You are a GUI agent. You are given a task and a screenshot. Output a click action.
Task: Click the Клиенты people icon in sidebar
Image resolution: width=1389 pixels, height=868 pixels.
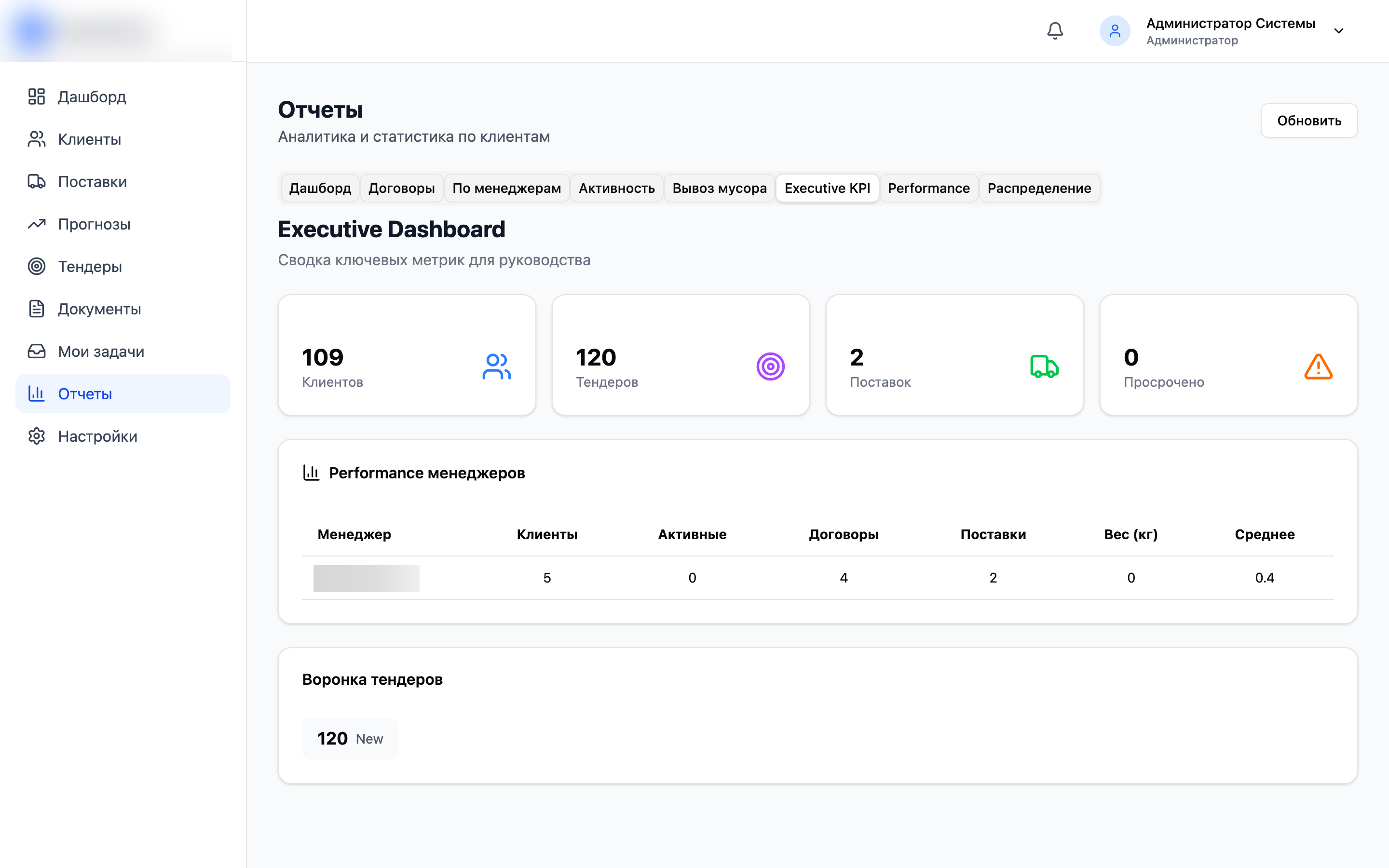click(36, 139)
